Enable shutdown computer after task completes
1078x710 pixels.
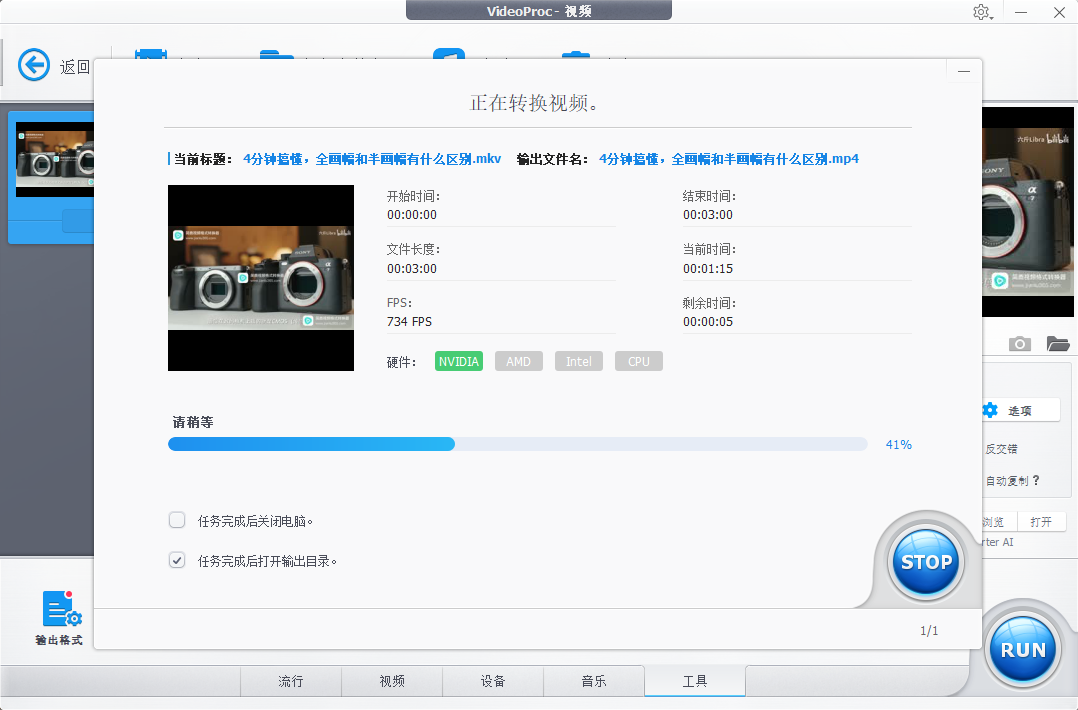(x=177, y=520)
